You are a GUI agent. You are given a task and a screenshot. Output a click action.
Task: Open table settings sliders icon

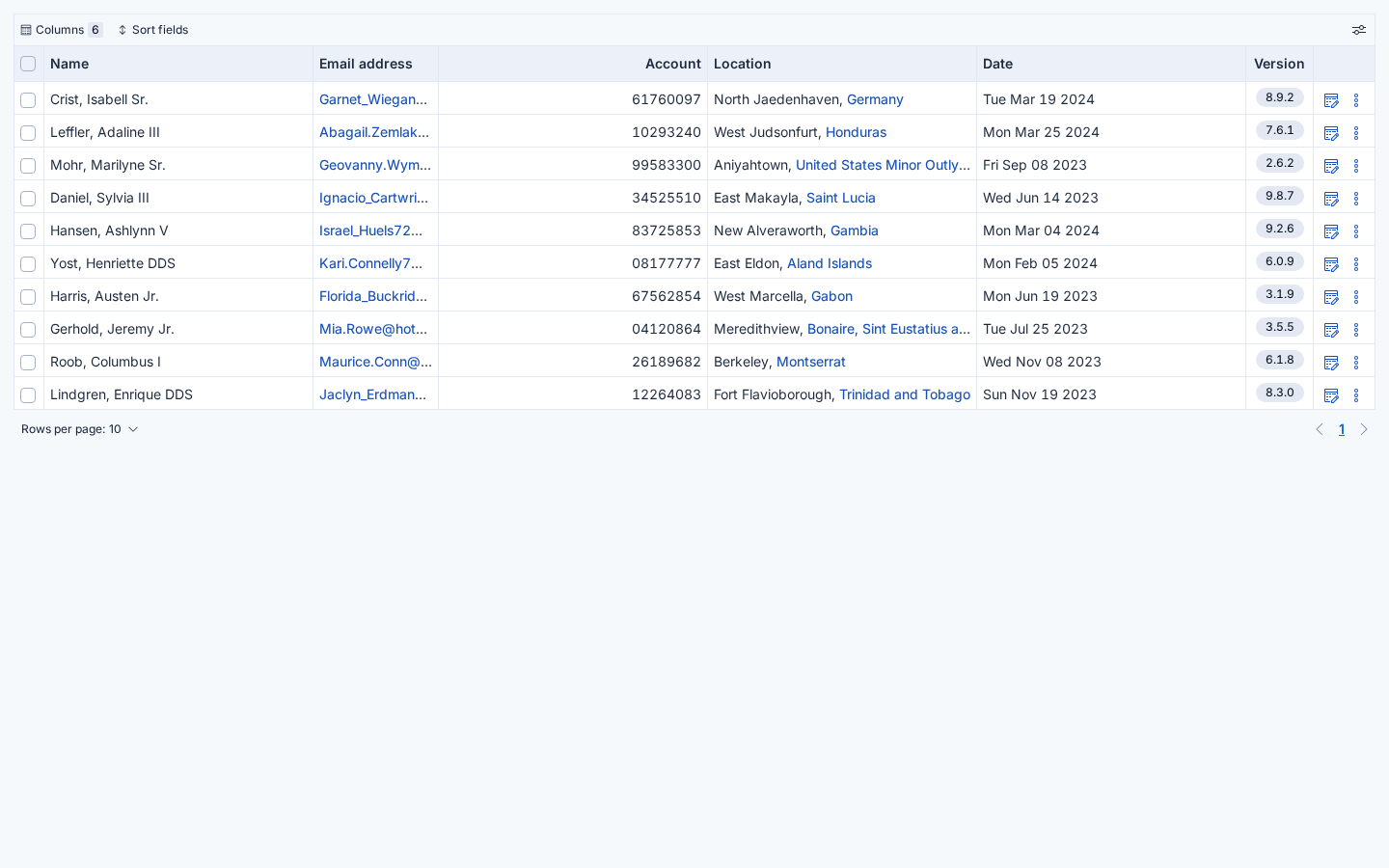coord(1359,30)
